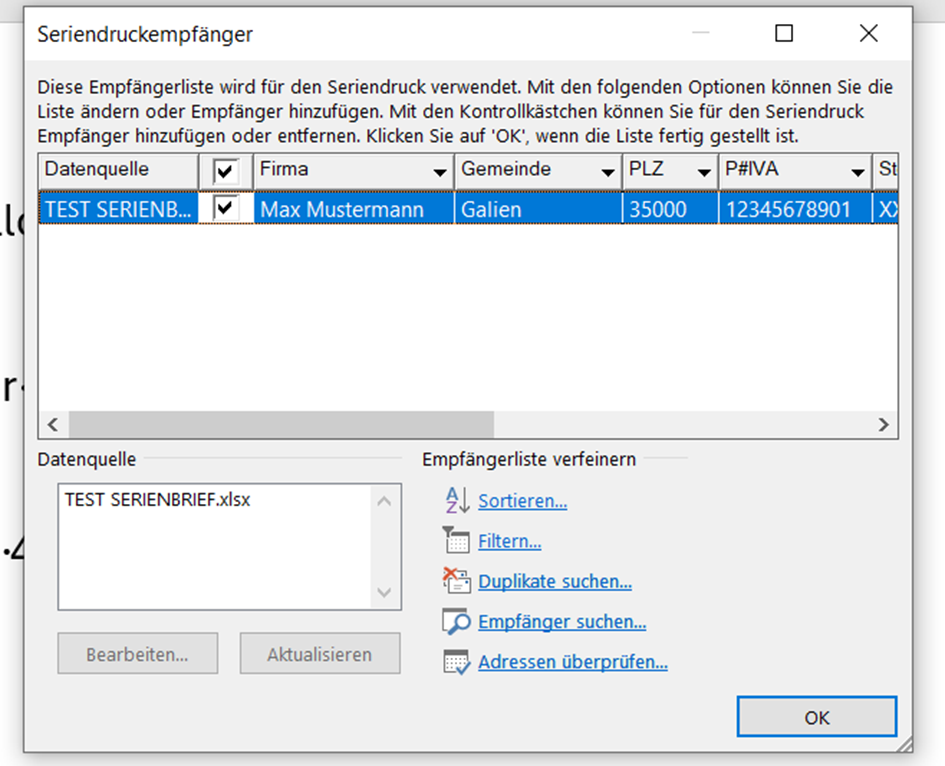This screenshot has width=945, height=766.
Task: Click the horizontal scrollbar left arrow
Action: pyautogui.click(x=53, y=425)
